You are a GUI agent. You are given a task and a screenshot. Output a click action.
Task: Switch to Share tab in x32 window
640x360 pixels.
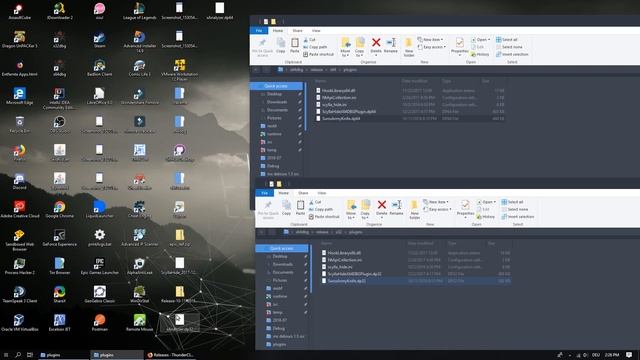[303, 193]
